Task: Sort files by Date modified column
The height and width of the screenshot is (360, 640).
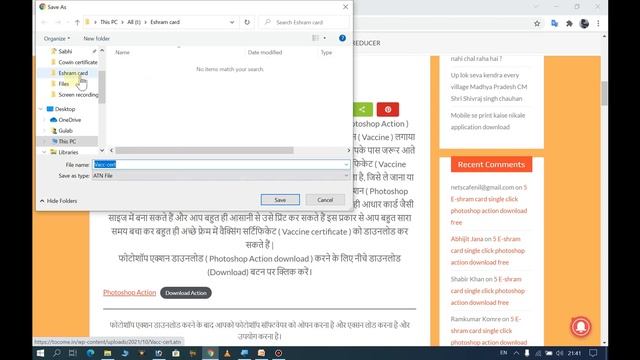Action: pyautogui.click(x=265, y=52)
